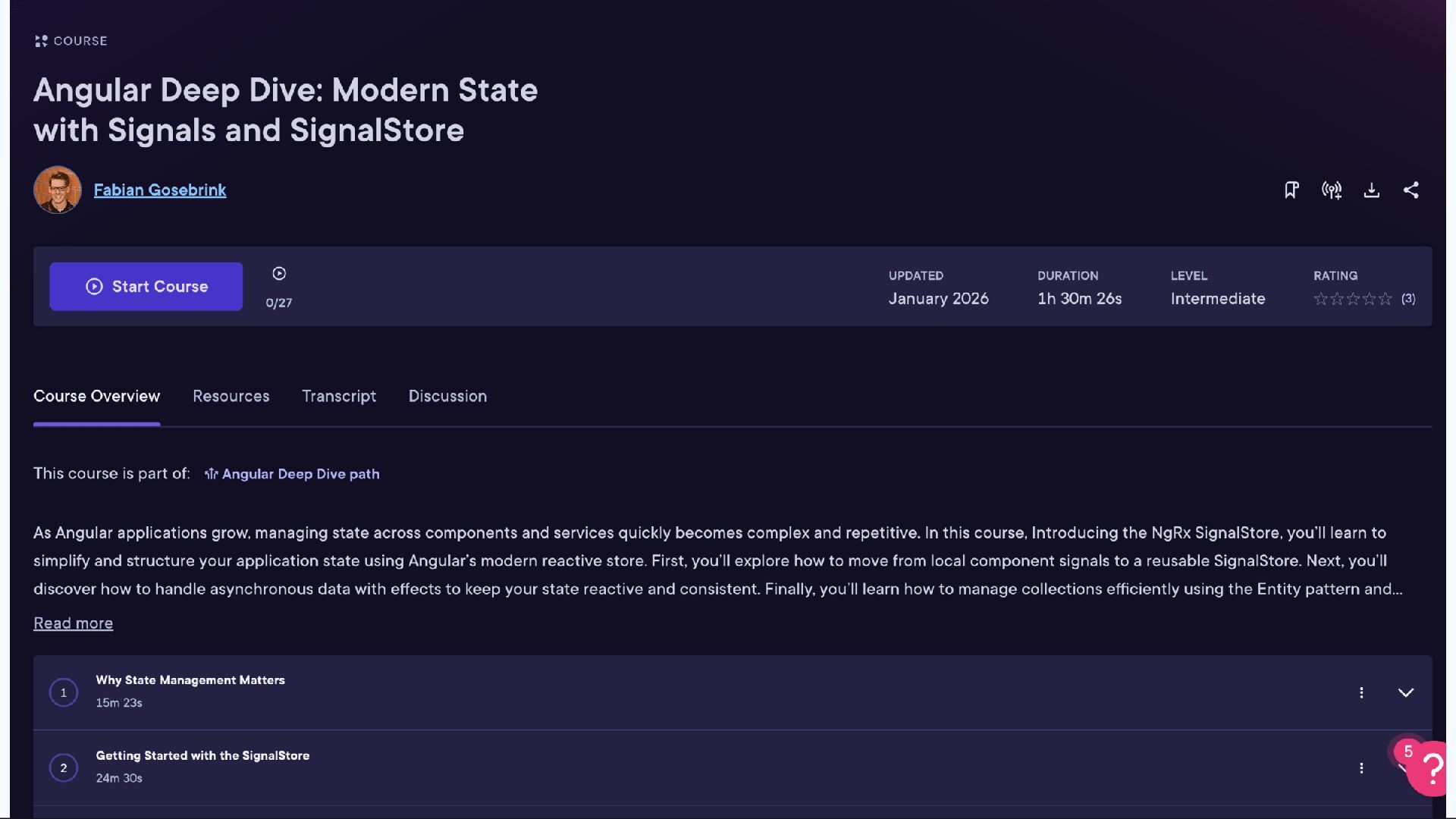Bookmark this course with the bookmark icon
The image size is (1456, 819).
coord(1291,190)
